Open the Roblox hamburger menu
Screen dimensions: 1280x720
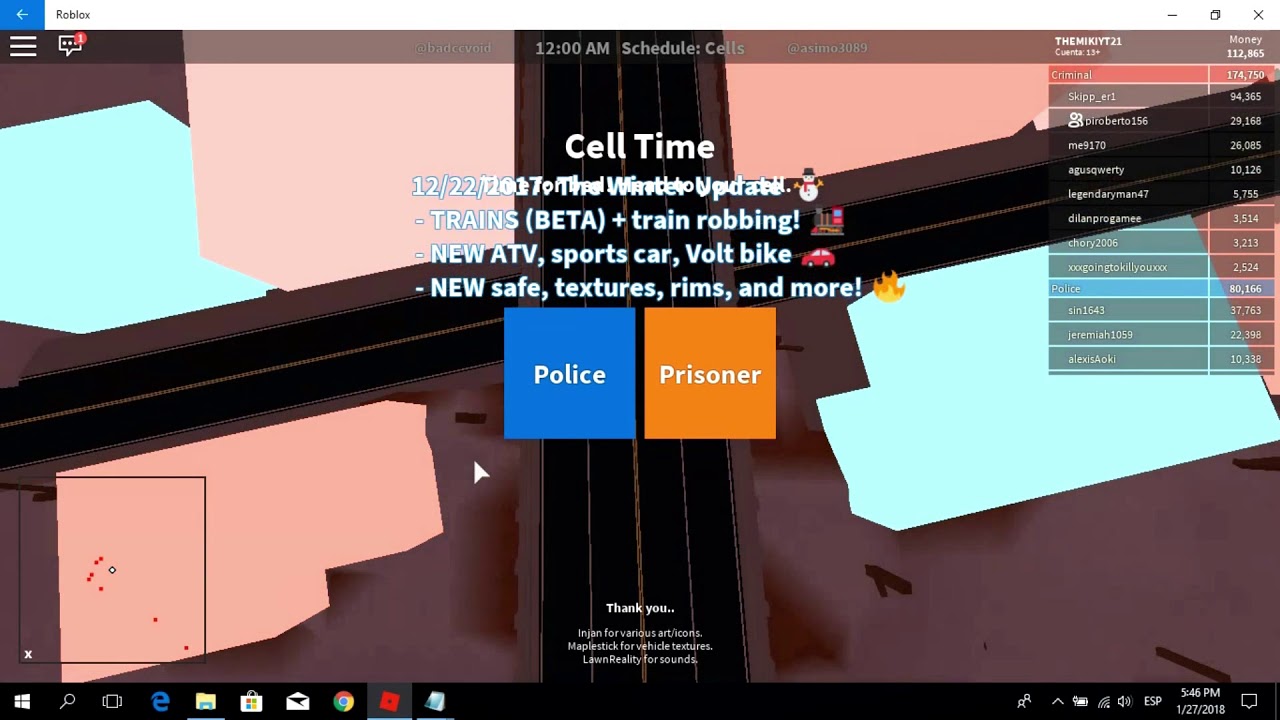coord(23,46)
